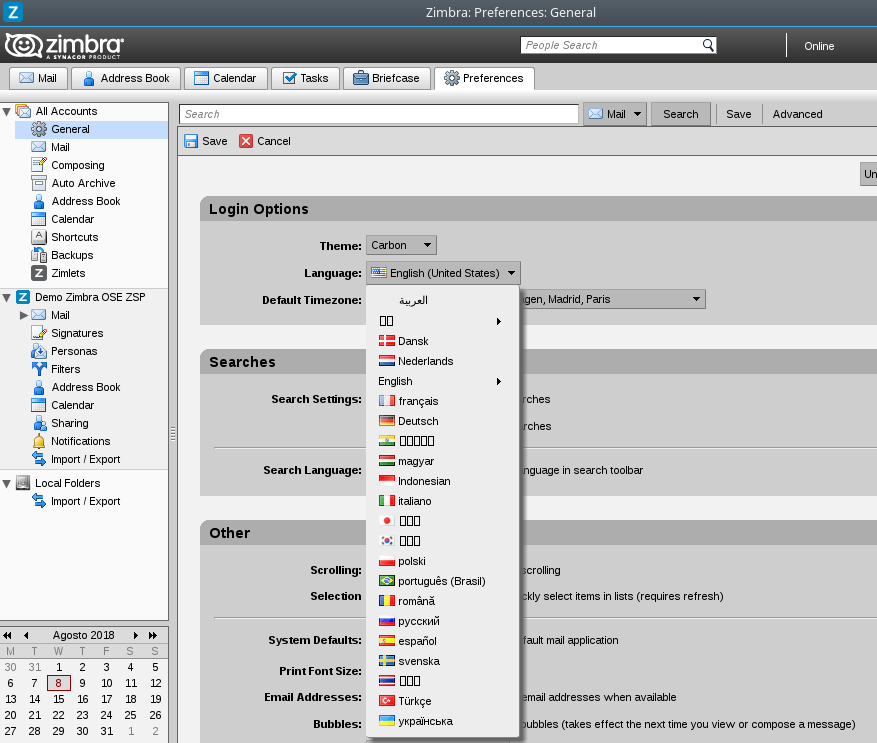Select Address Book under All Accounts

pyautogui.click(x=86, y=201)
